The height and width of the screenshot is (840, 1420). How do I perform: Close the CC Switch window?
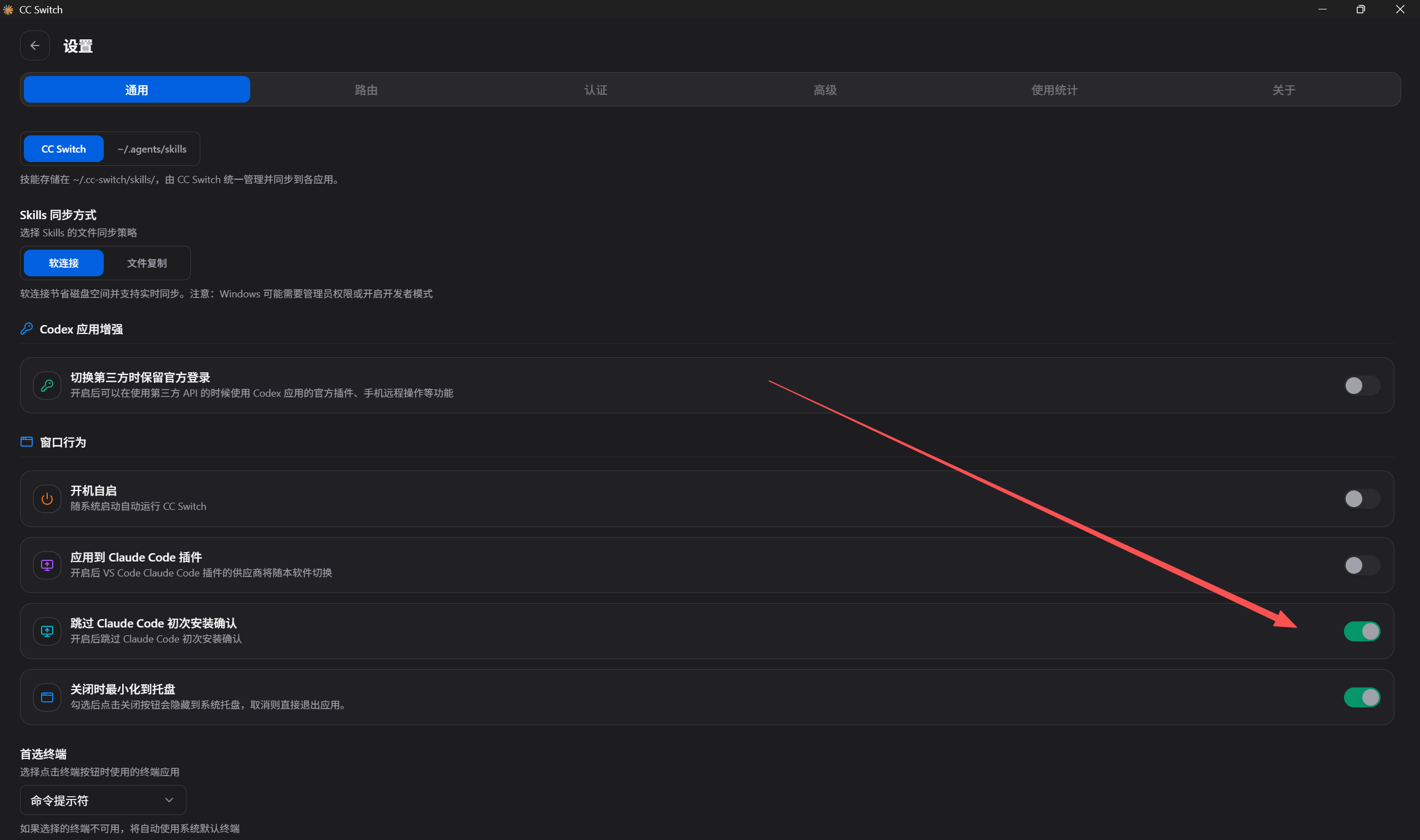[x=1399, y=9]
